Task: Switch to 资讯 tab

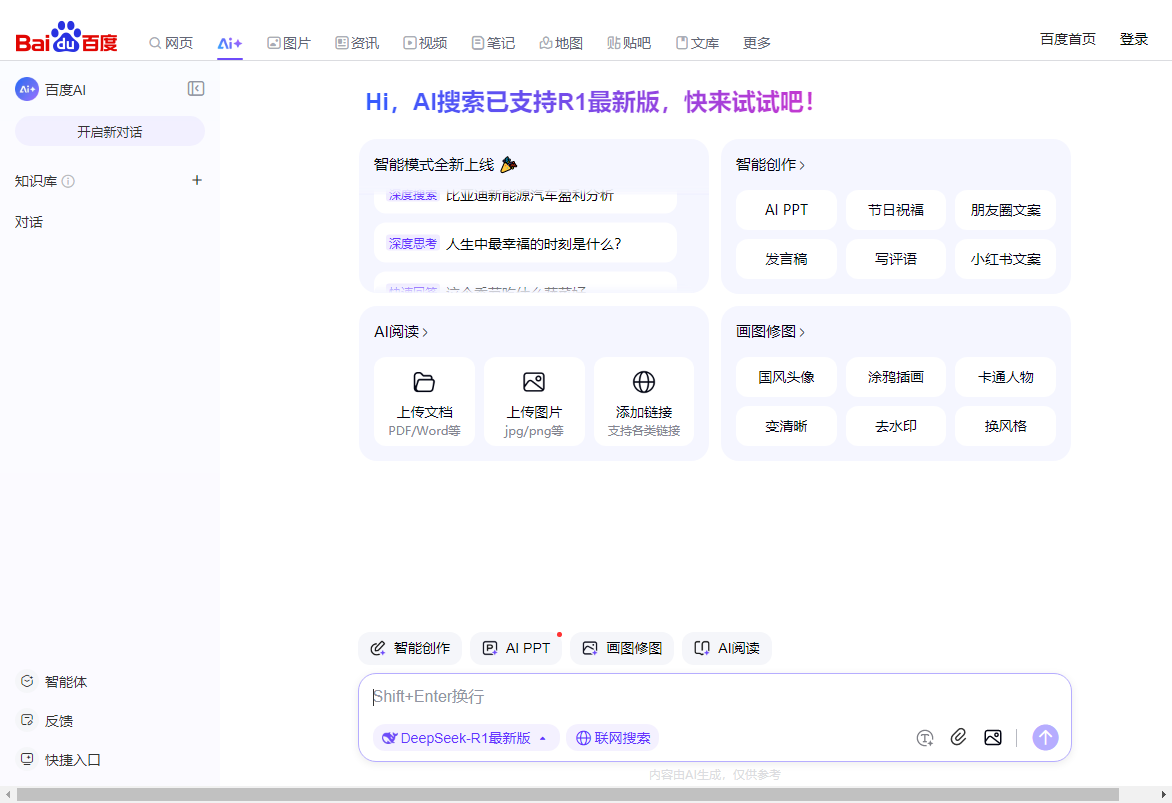Action: click(357, 43)
